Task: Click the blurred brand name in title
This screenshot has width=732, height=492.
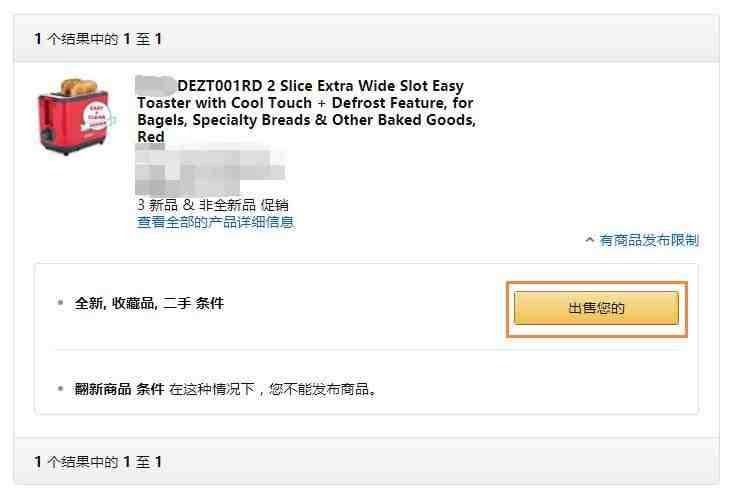Action: pos(155,86)
